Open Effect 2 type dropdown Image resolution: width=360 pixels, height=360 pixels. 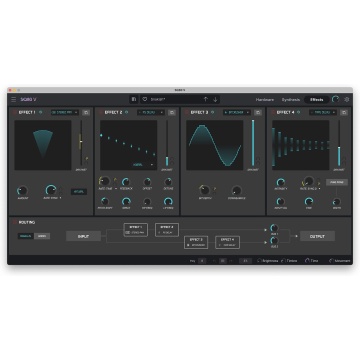[x=151, y=113]
